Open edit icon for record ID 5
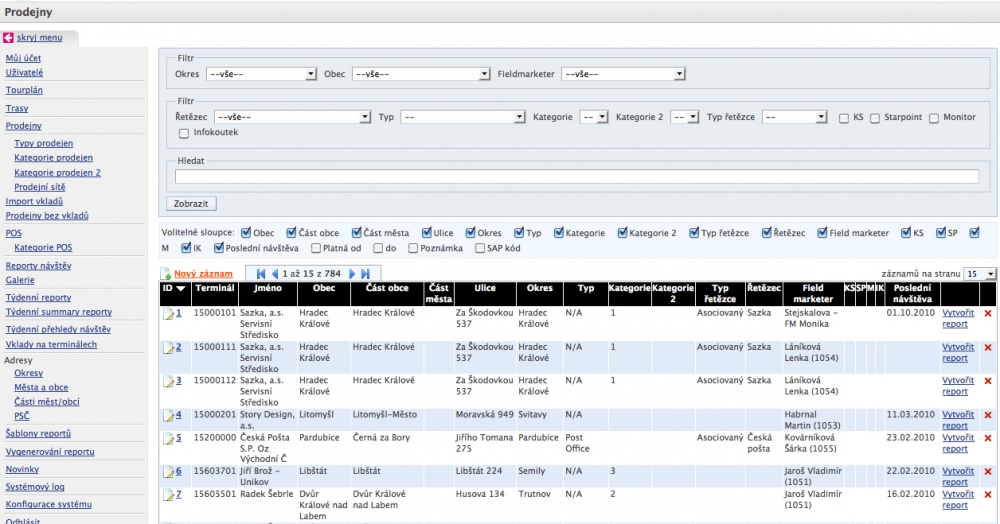The height and width of the screenshot is (524, 1000). coord(168,439)
